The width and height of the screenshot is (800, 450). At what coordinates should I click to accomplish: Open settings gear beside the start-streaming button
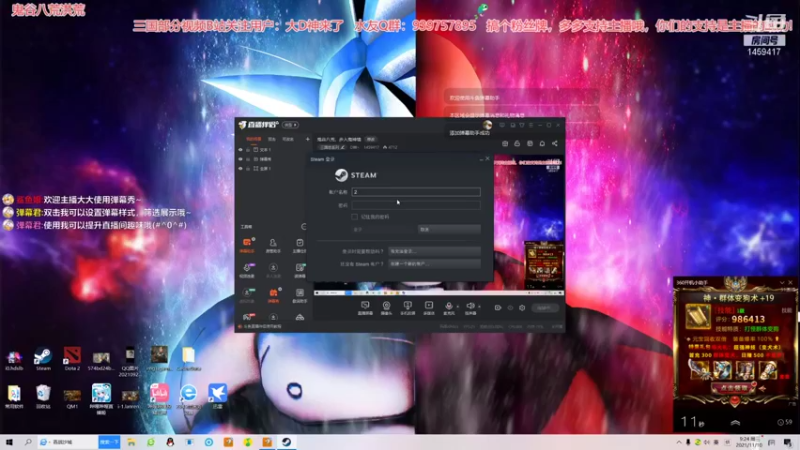pos(522,308)
